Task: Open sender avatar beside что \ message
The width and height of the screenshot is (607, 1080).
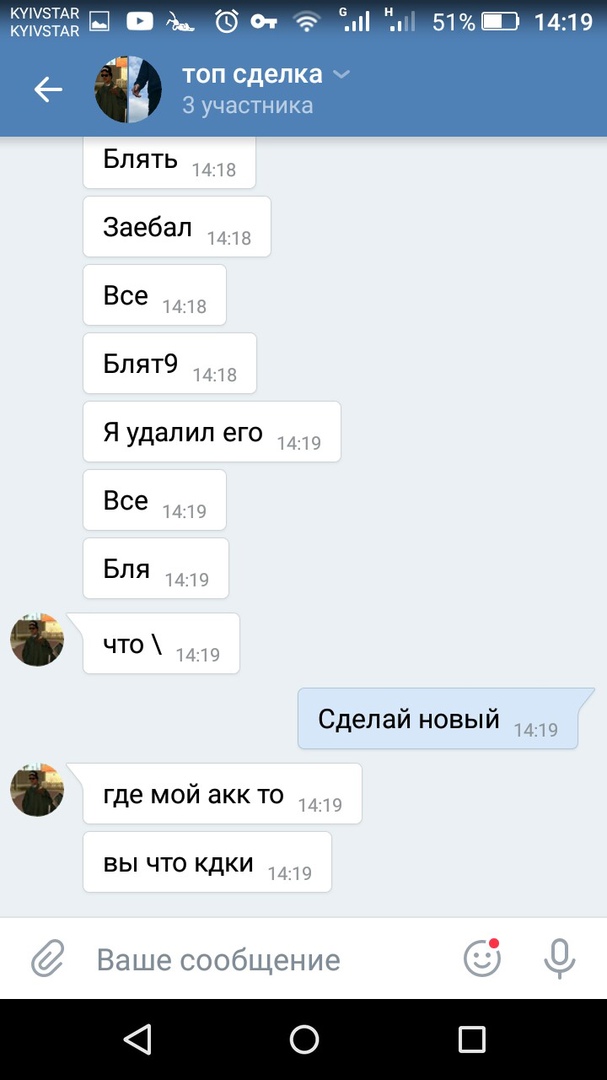Action: pos(37,640)
